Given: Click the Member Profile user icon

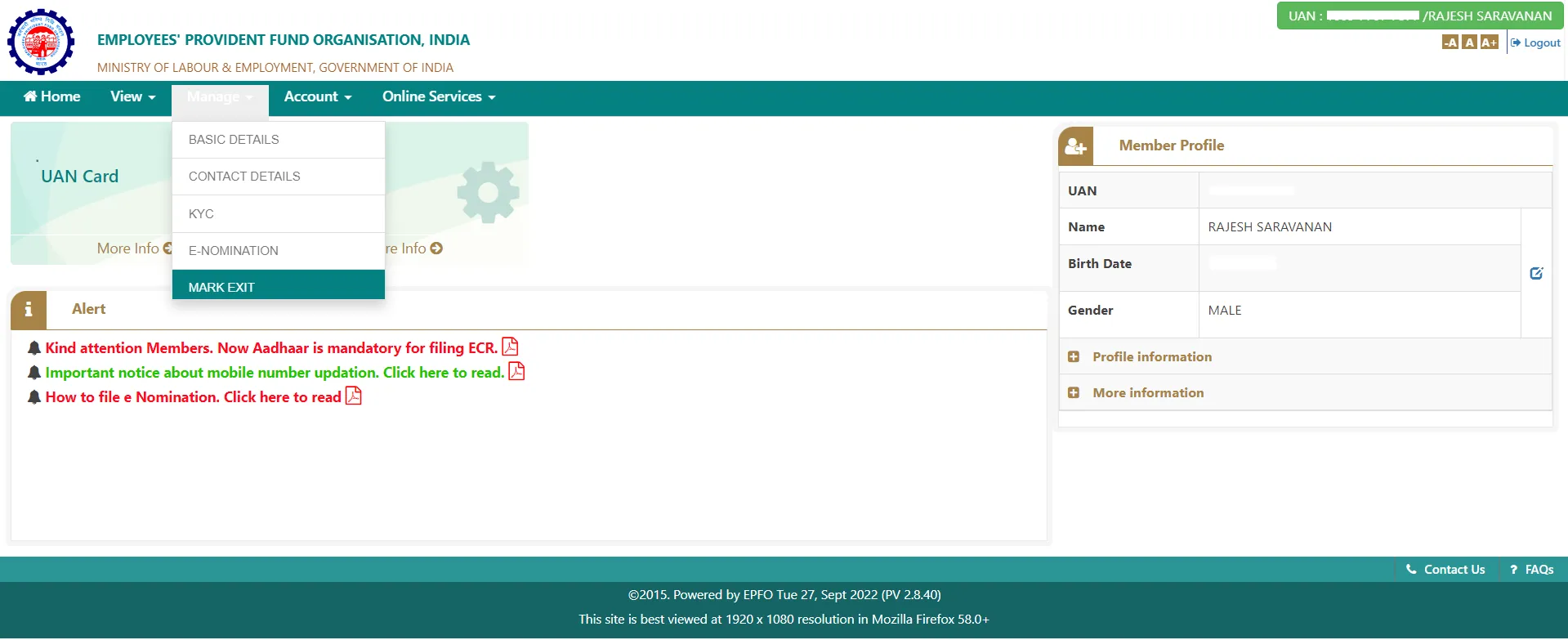Looking at the screenshot, I should point(1075,146).
